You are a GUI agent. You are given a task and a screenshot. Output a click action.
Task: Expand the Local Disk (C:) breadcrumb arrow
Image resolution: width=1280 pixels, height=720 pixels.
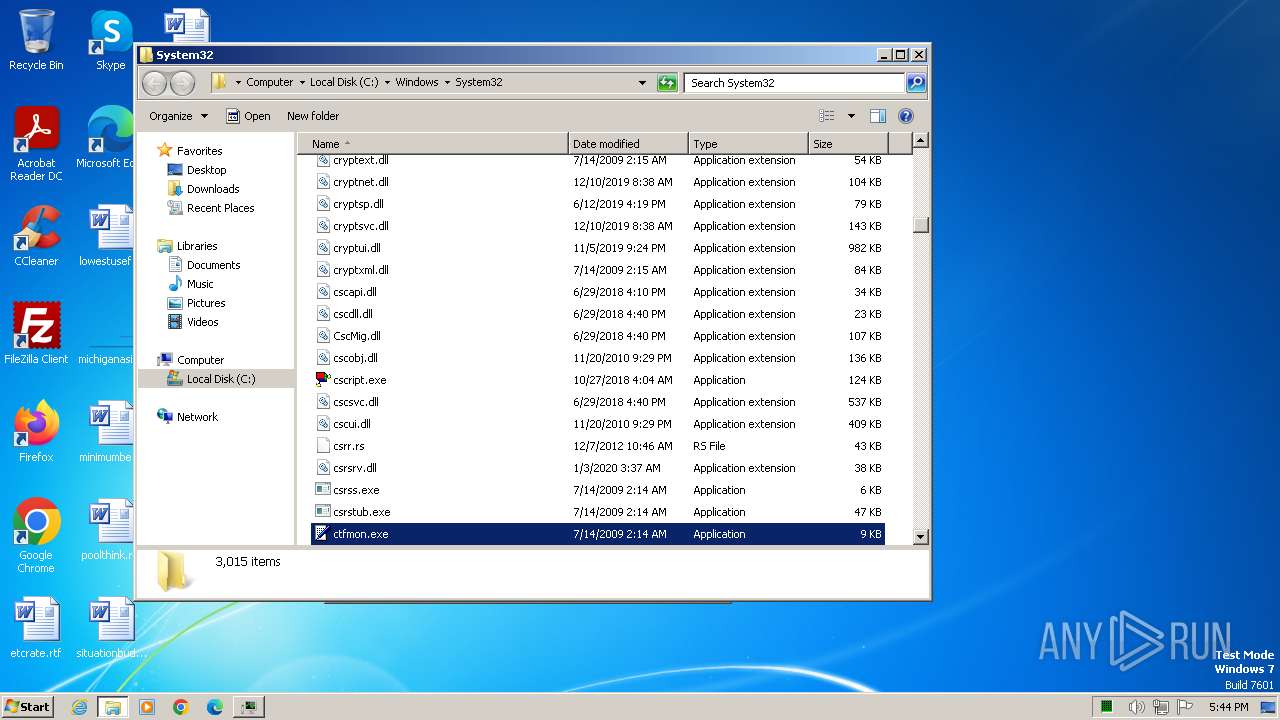(388, 83)
